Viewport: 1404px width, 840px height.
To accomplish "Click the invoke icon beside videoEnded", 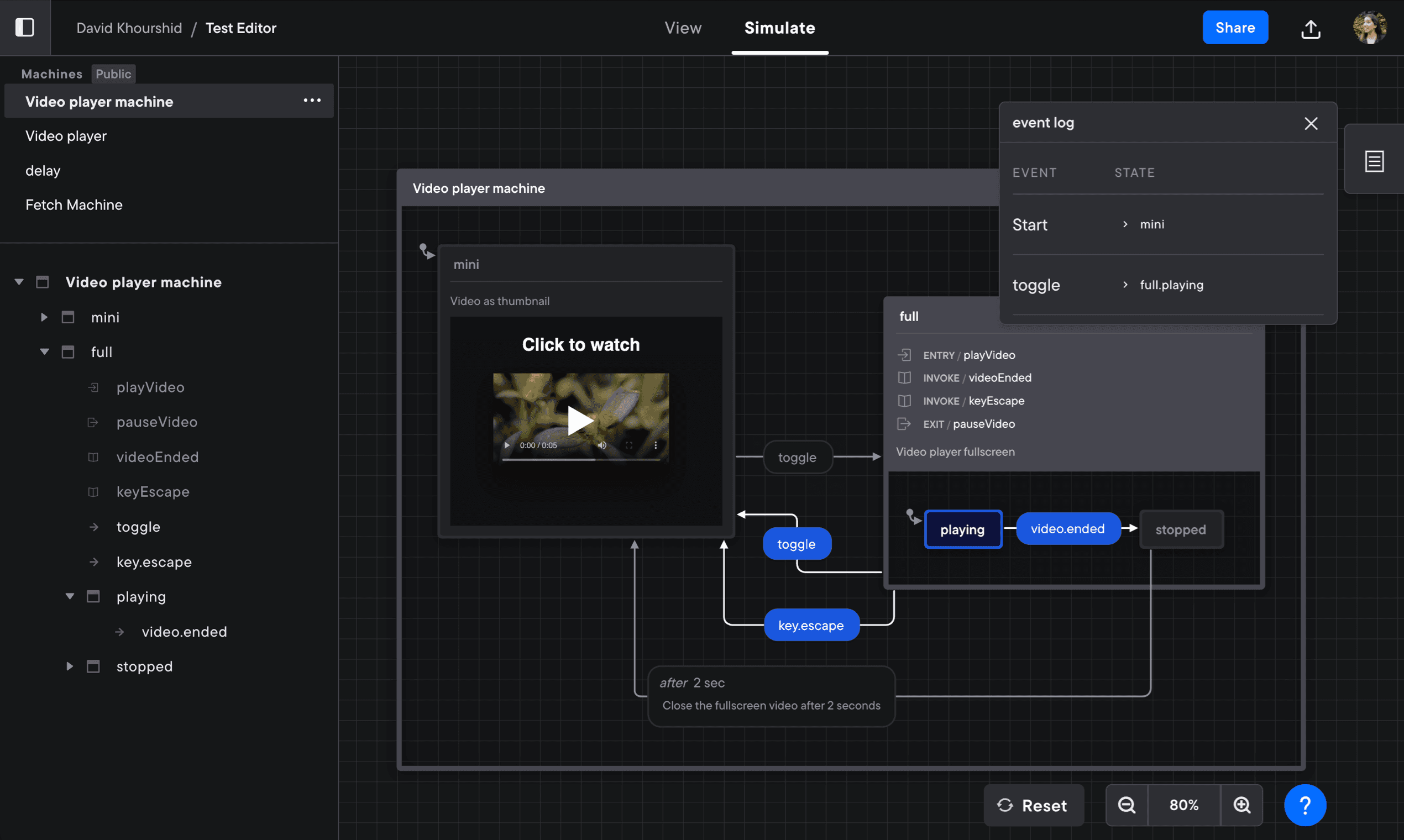I will [904, 377].
